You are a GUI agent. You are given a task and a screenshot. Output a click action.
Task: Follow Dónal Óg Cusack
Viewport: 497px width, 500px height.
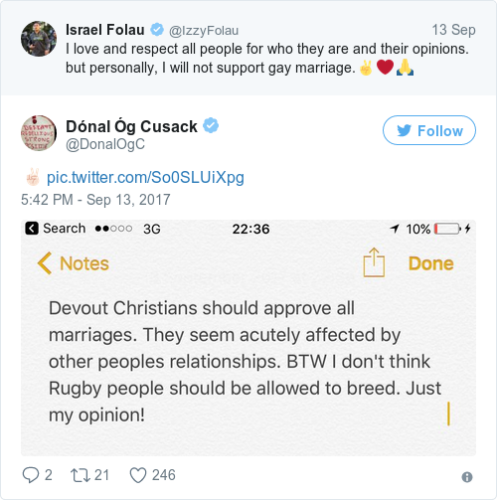[x=429, y=130]
